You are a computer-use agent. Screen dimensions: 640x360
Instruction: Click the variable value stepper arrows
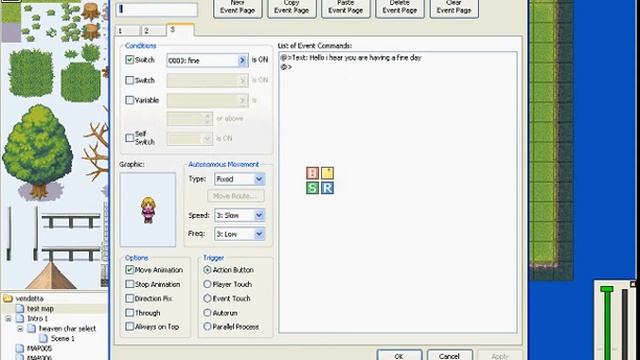tap(207, 119)
